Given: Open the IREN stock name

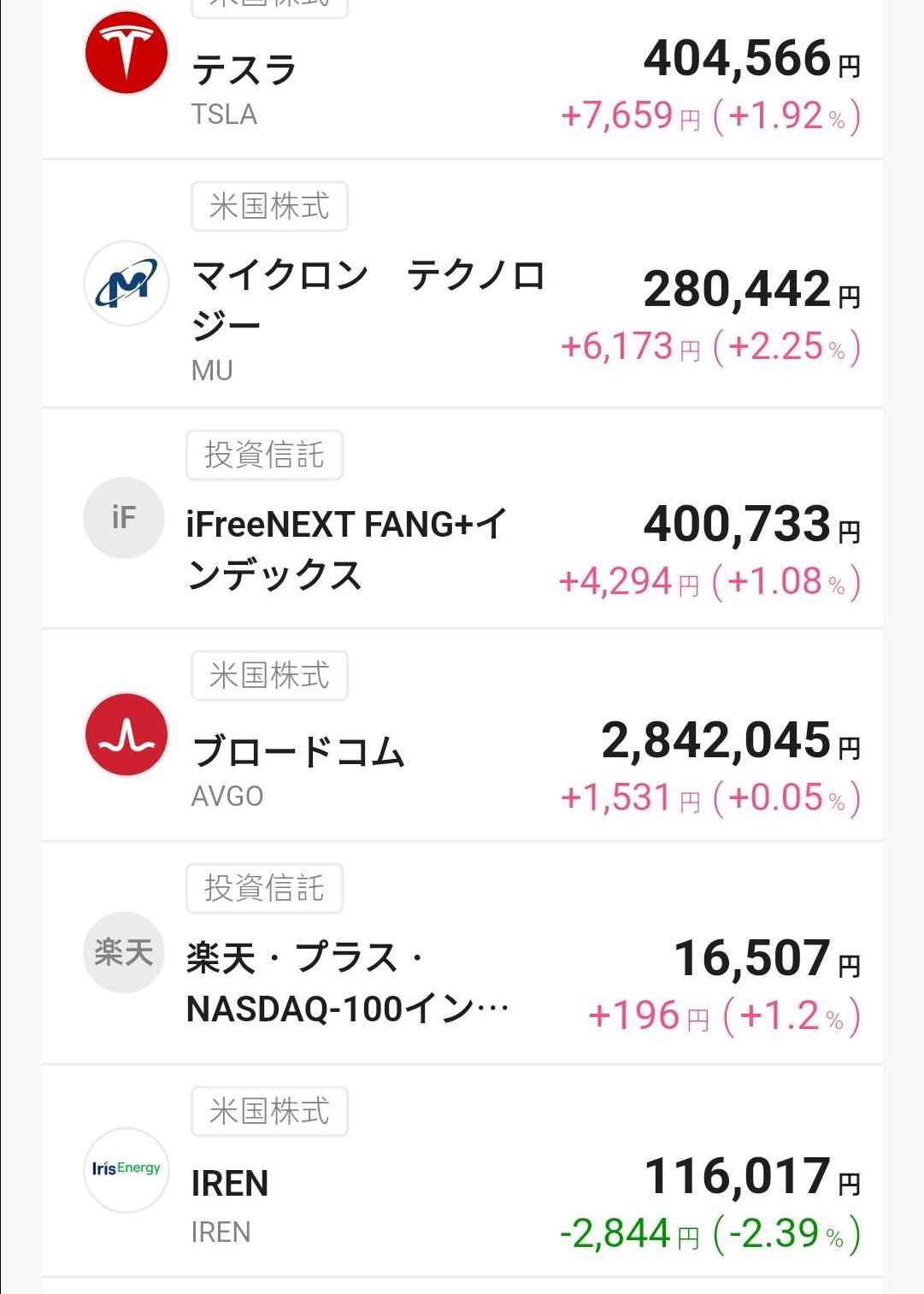Looking at the screenshot, I should tap(230, 1184).
